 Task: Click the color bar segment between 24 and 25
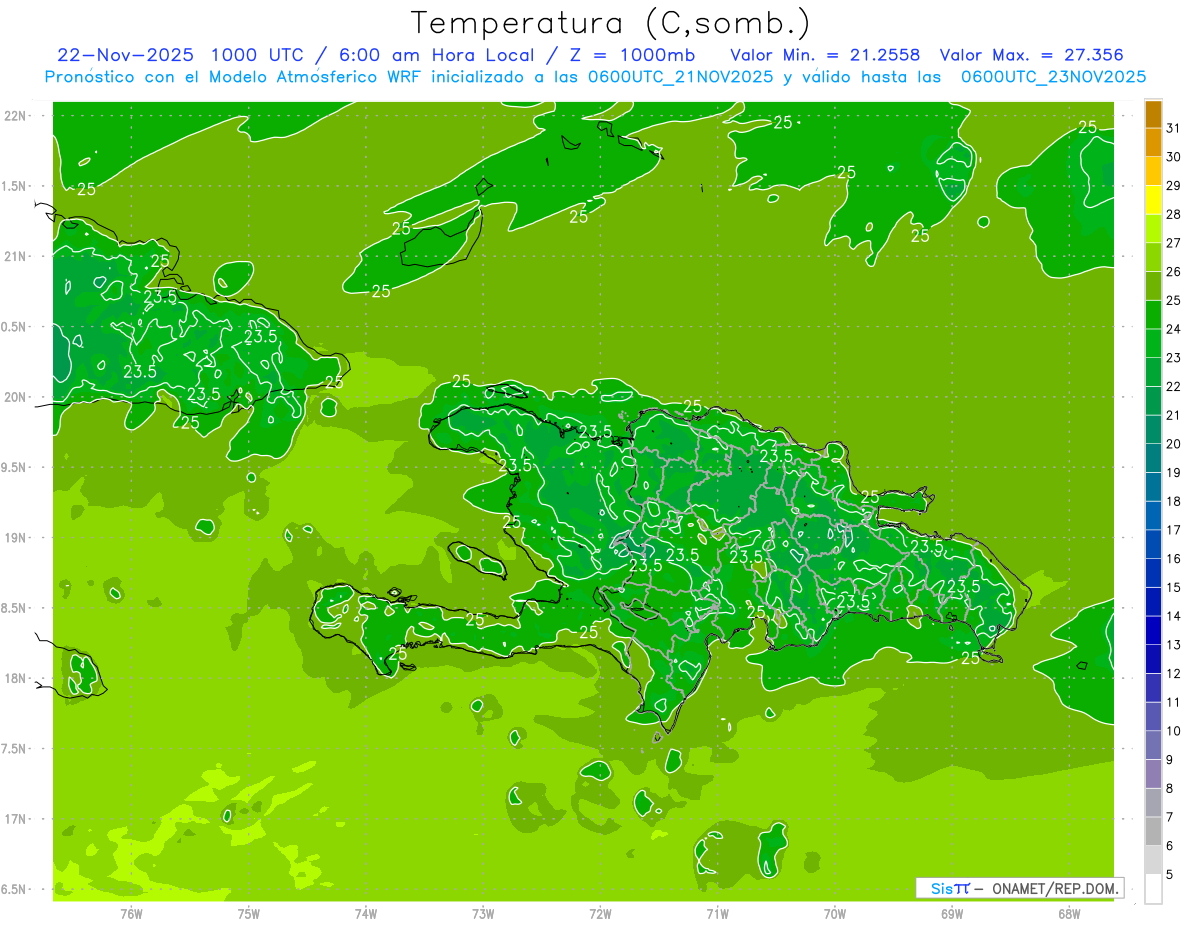(x=1153, y=314)
